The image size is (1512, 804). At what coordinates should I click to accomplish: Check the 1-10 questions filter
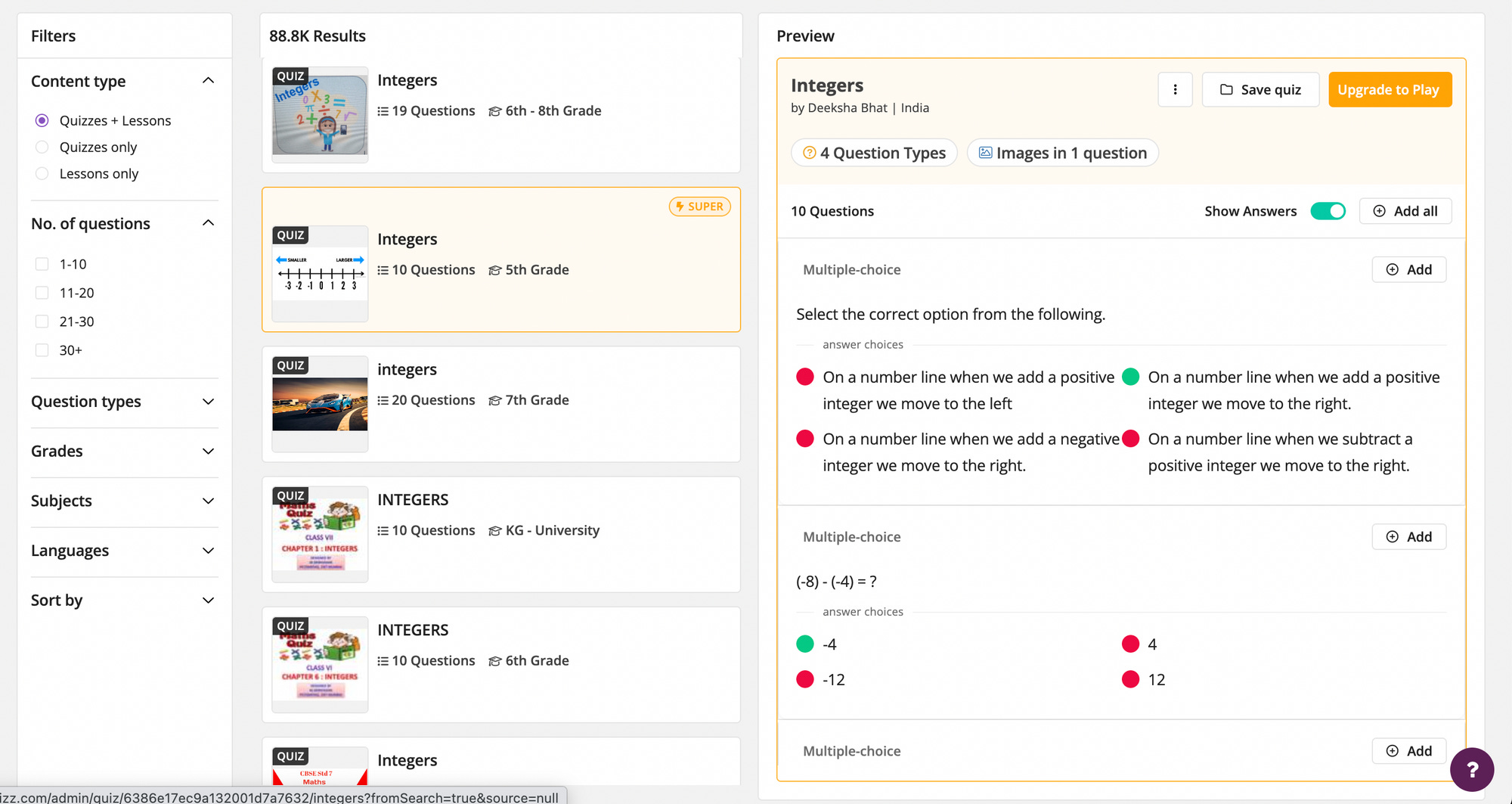point(42,264)
